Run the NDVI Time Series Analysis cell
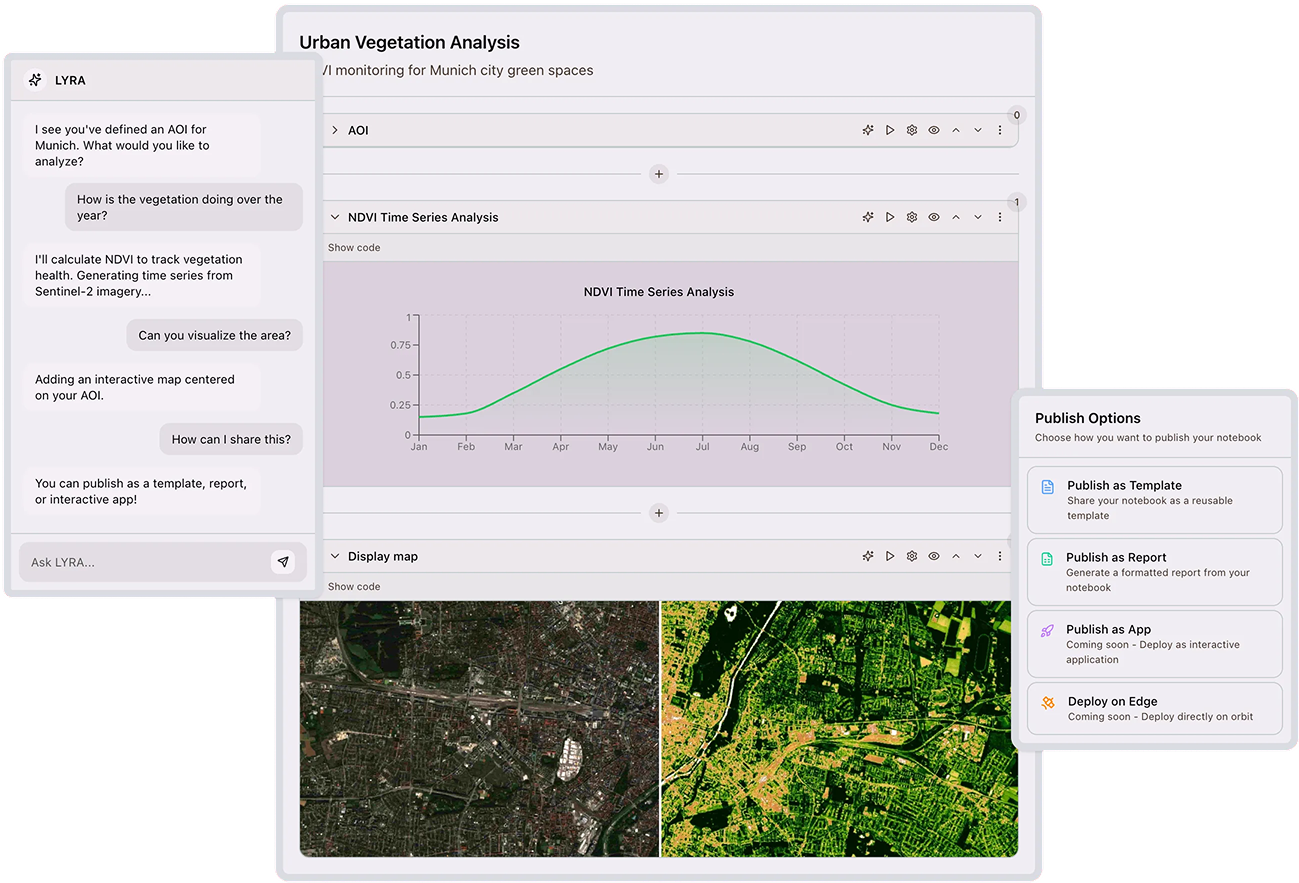The image size is (1299, 883). click(890, 216)
